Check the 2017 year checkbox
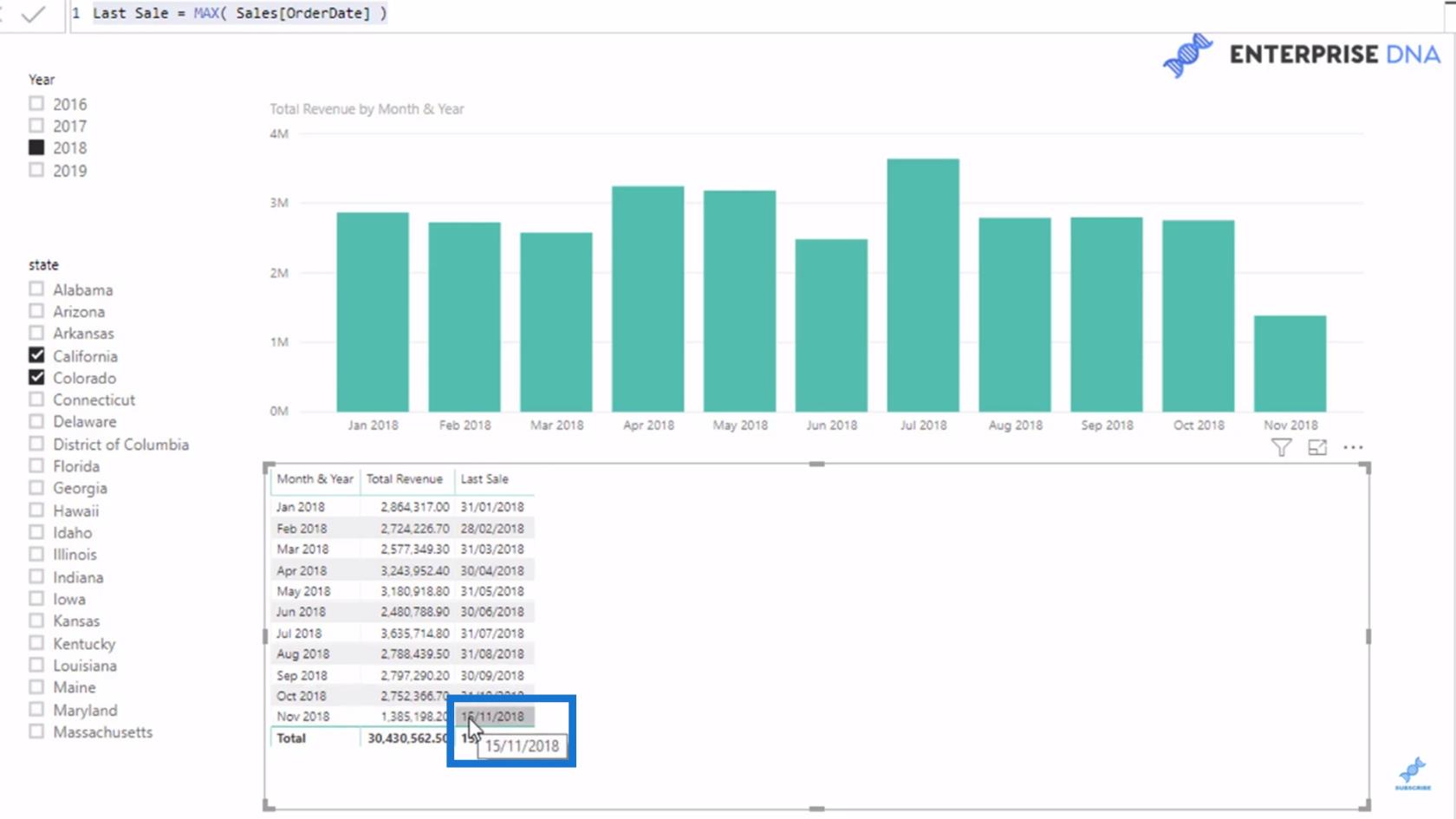The height and width of the screenshot is (819, 1456). tap(36, 126)
